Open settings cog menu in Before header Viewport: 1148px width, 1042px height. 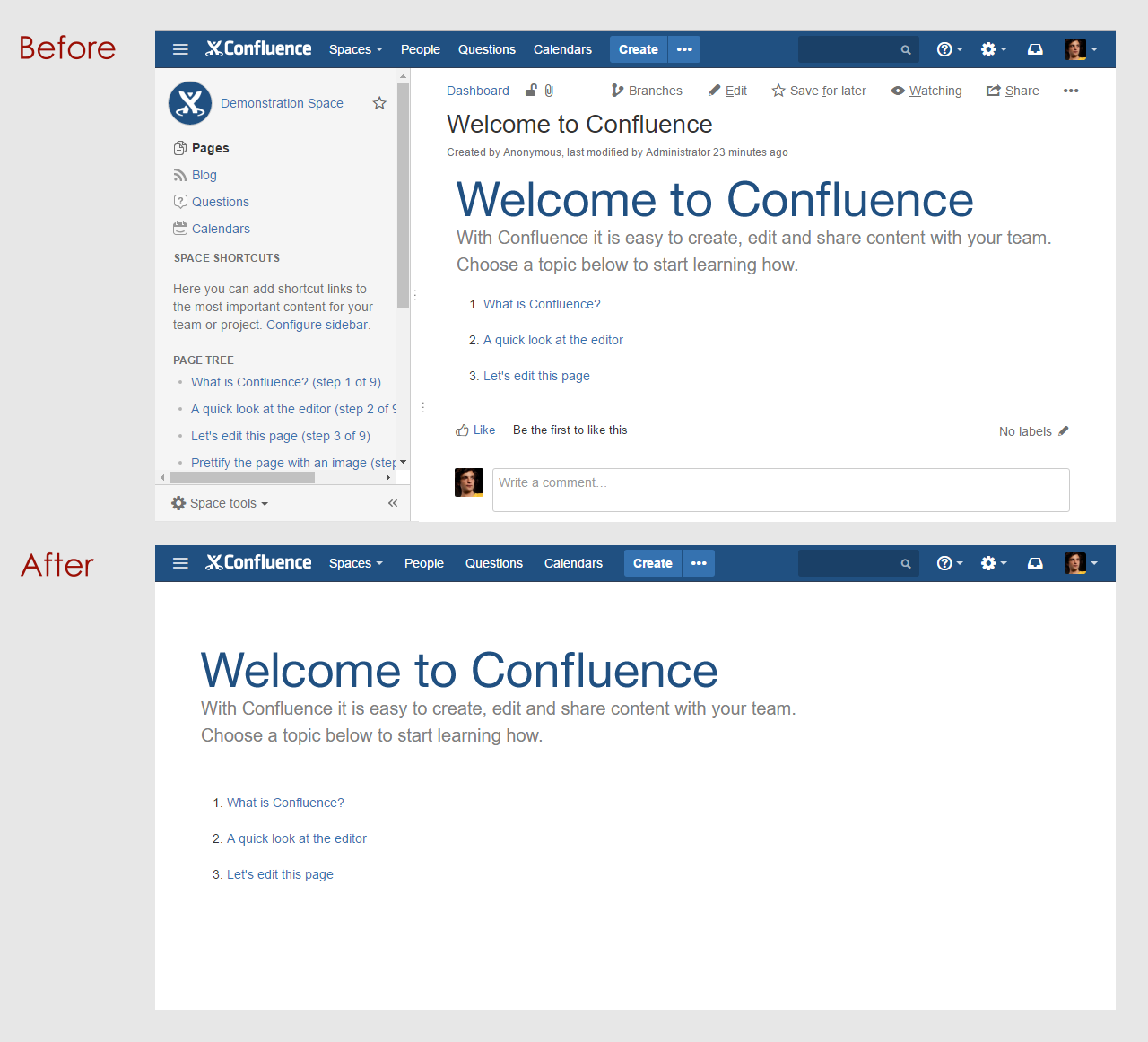click(x=993, y=49)
